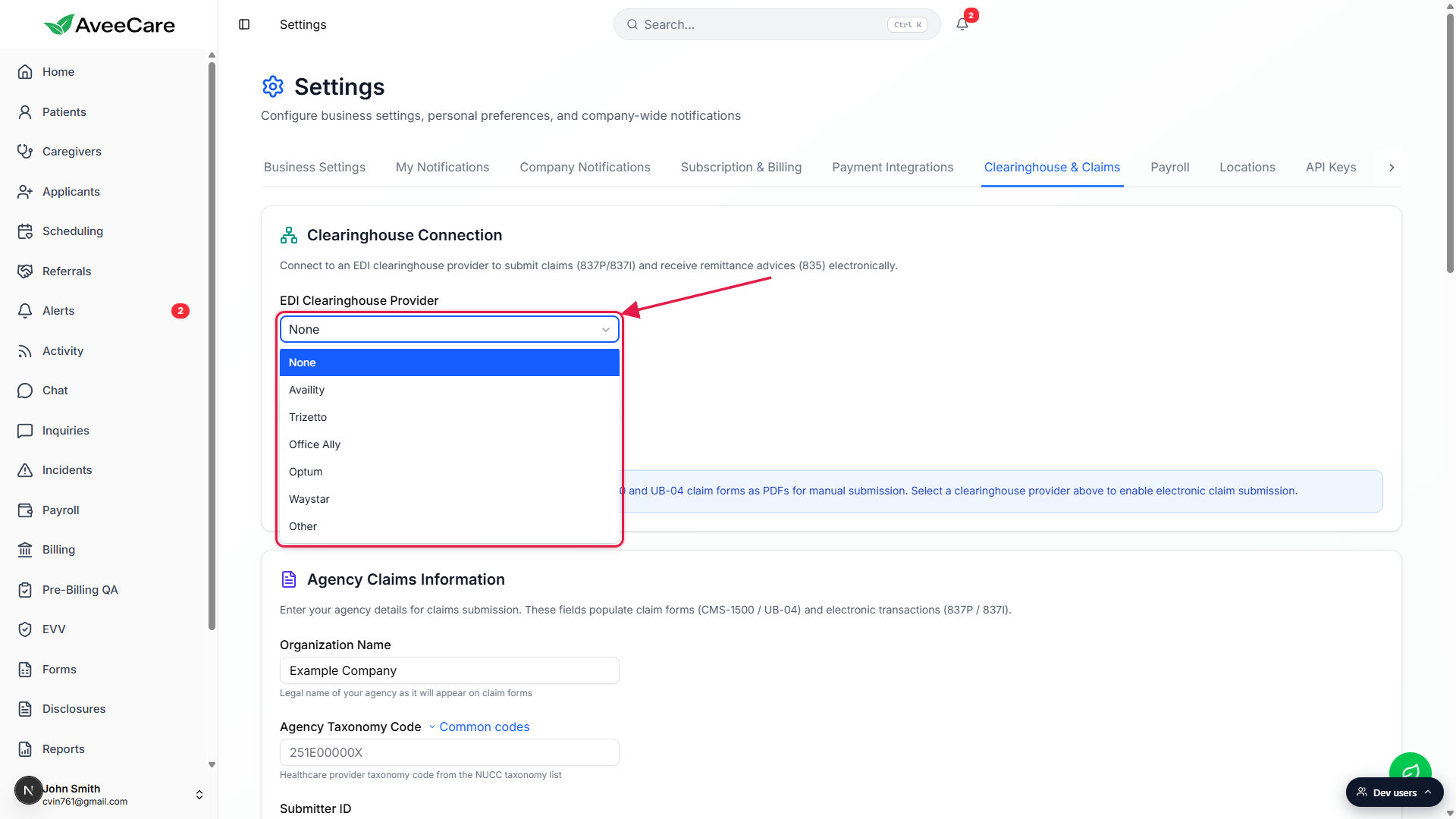Click the John Smith avatar
The height and width of the screenshot is (819, 1456).
point(28,790)
